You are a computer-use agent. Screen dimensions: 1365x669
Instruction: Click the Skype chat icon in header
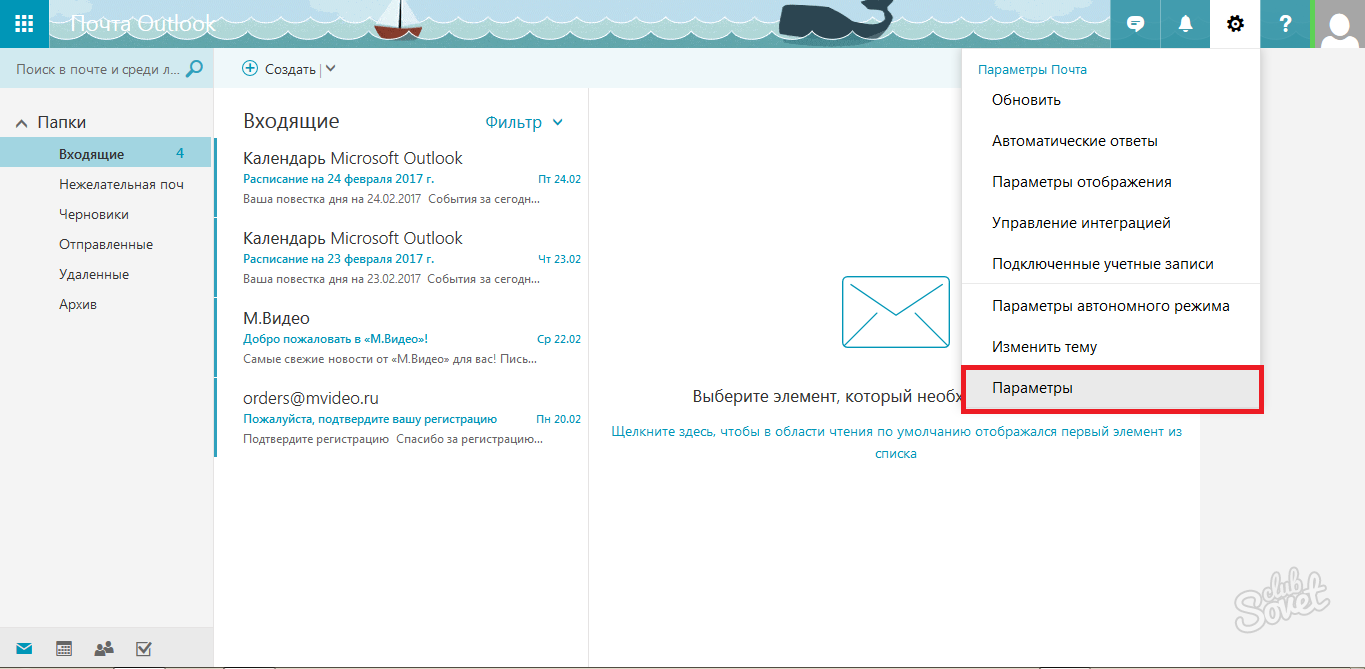[x=1136, y=24]
